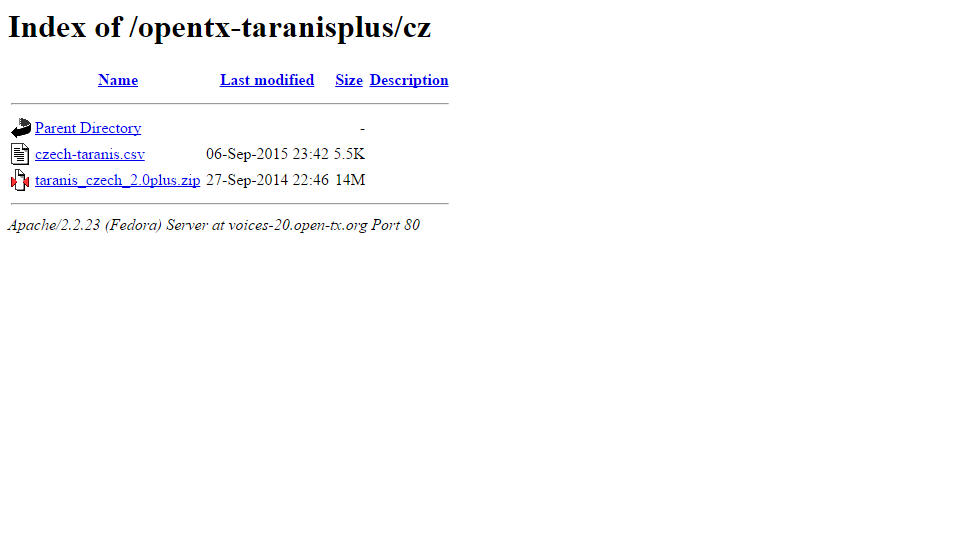Image resolution: width=960 pixels, height=540 pixels.
Task: Click the horizontal rule below column headers
Action: (230, 103)
